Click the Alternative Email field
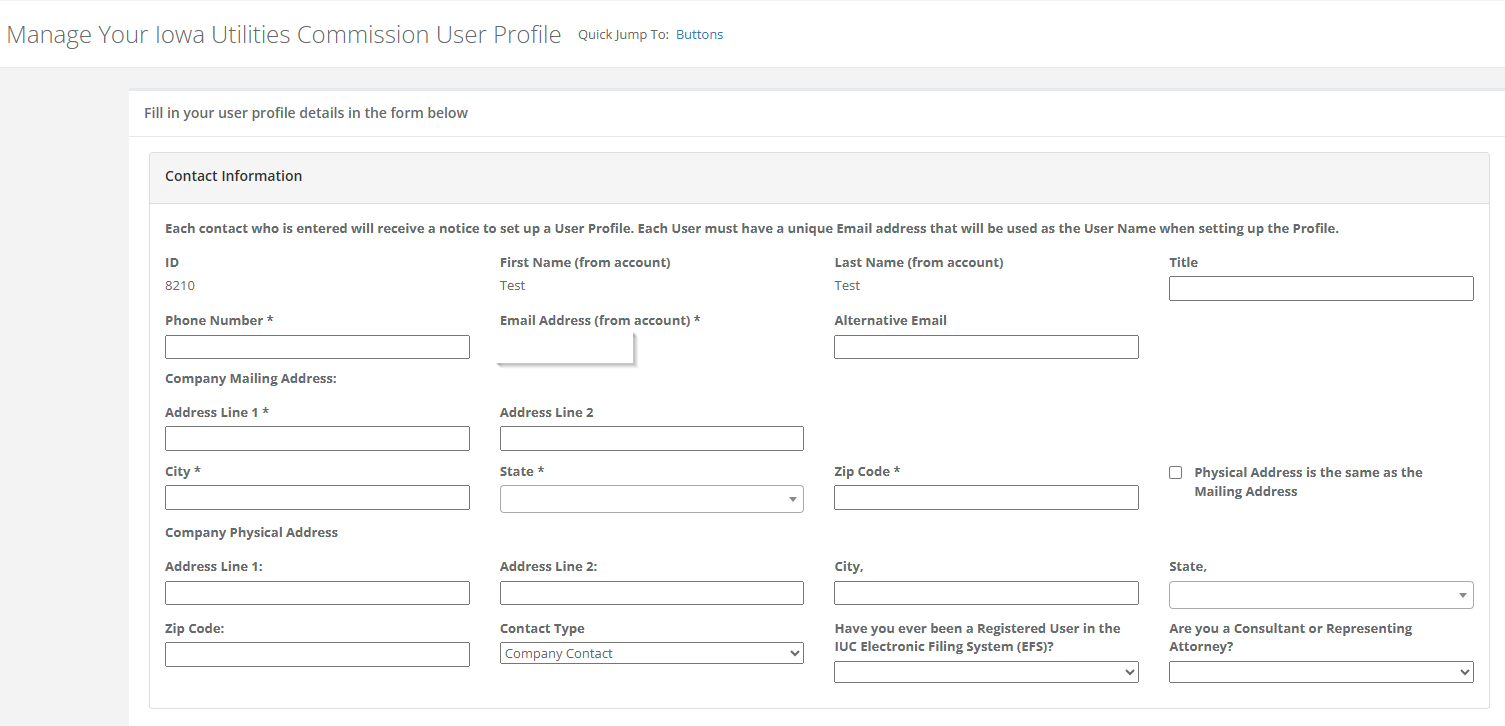Viewport: 1505px width, 726px height. (986, 347)
